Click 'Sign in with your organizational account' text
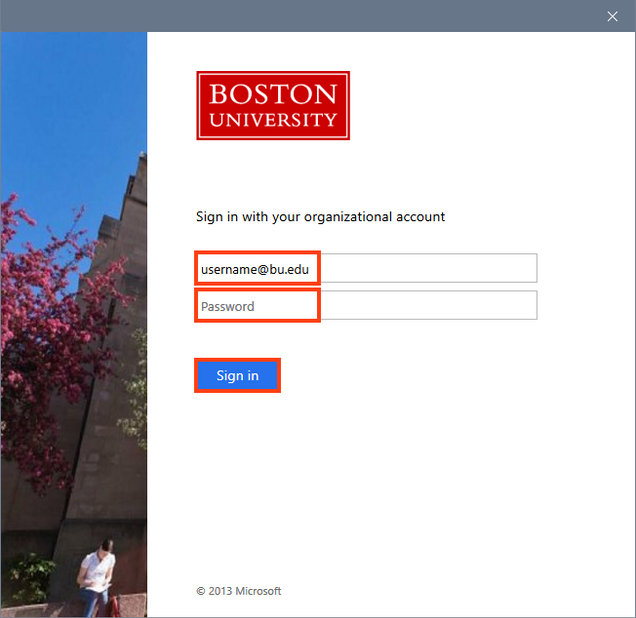The image size is (636, 618). [x=320, y=217]
